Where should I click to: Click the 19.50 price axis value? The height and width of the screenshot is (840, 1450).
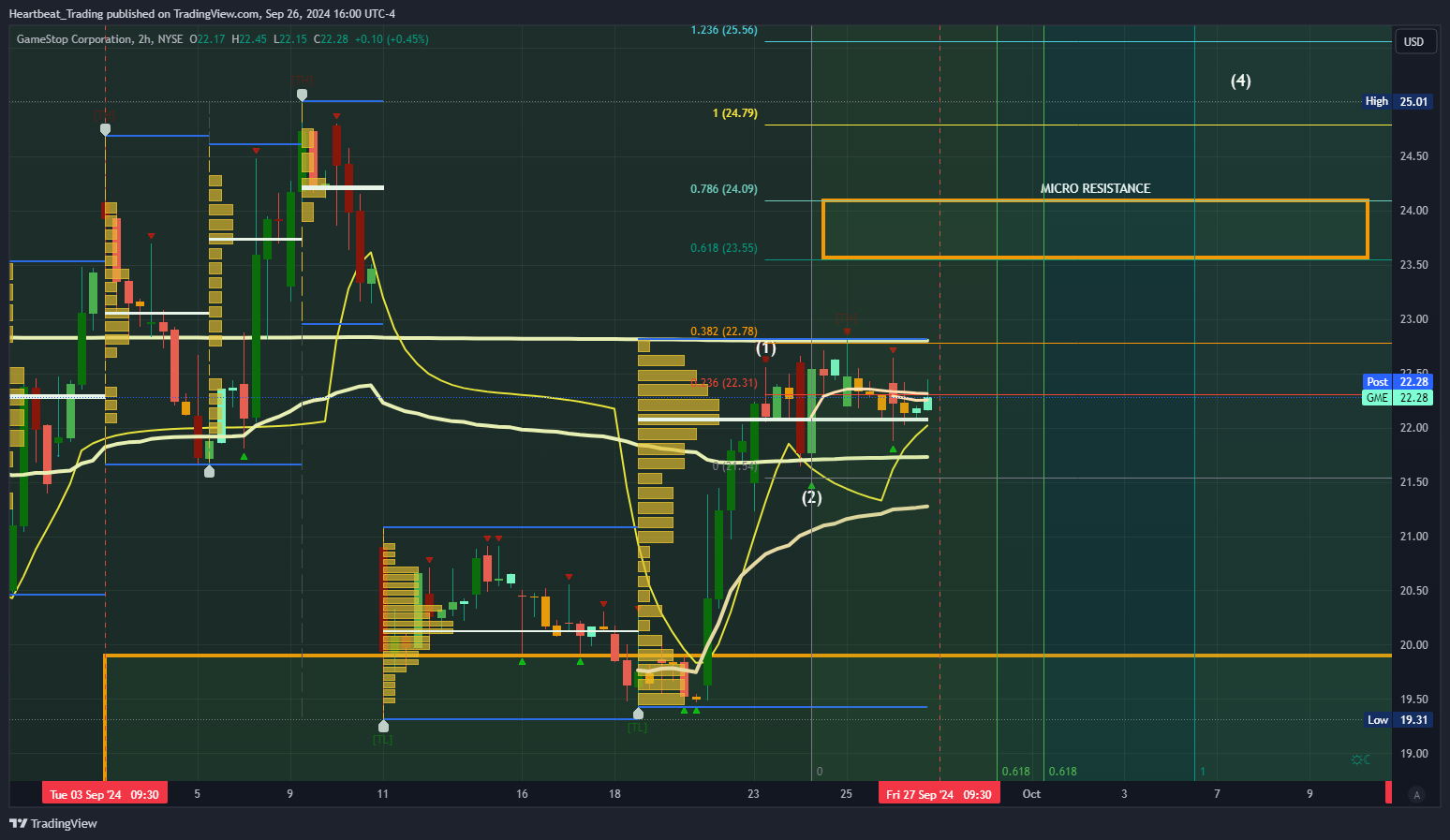1413,700
